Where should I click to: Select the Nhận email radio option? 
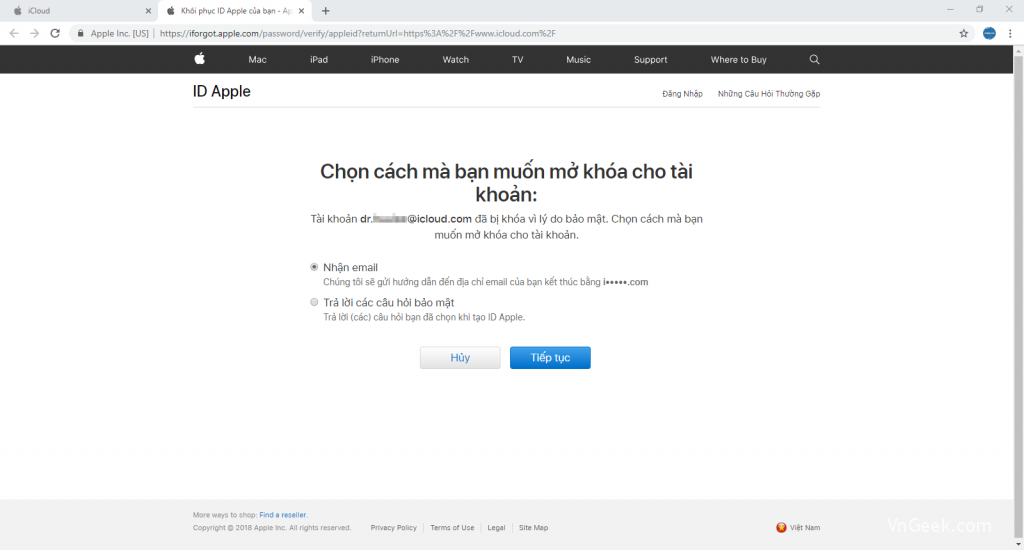point(314,267)
